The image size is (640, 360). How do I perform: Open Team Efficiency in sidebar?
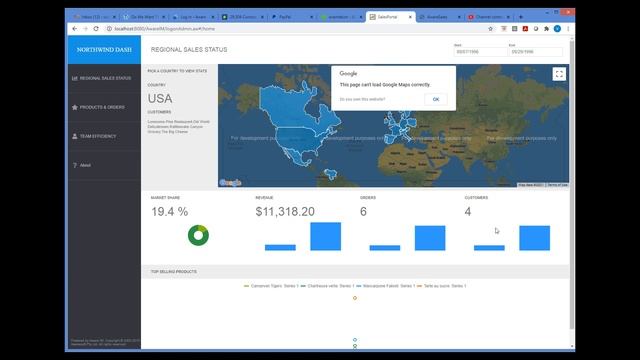click(104, 136)
